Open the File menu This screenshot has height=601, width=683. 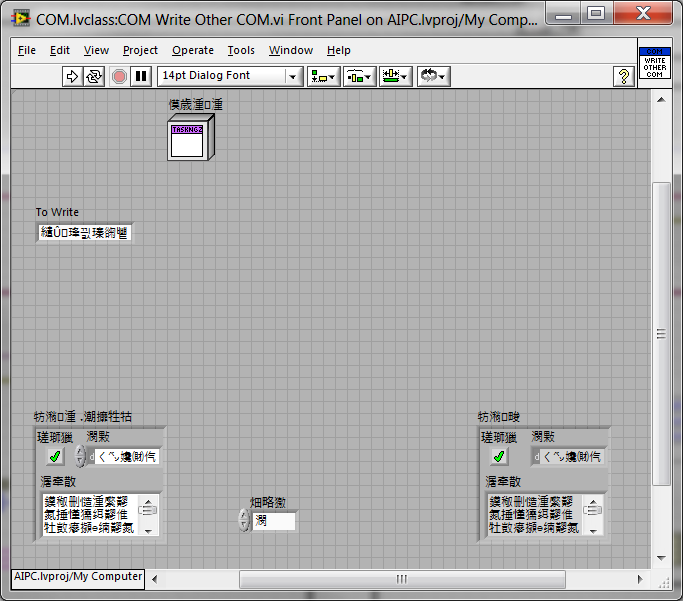pyautogui.click(x=27, y=51)
